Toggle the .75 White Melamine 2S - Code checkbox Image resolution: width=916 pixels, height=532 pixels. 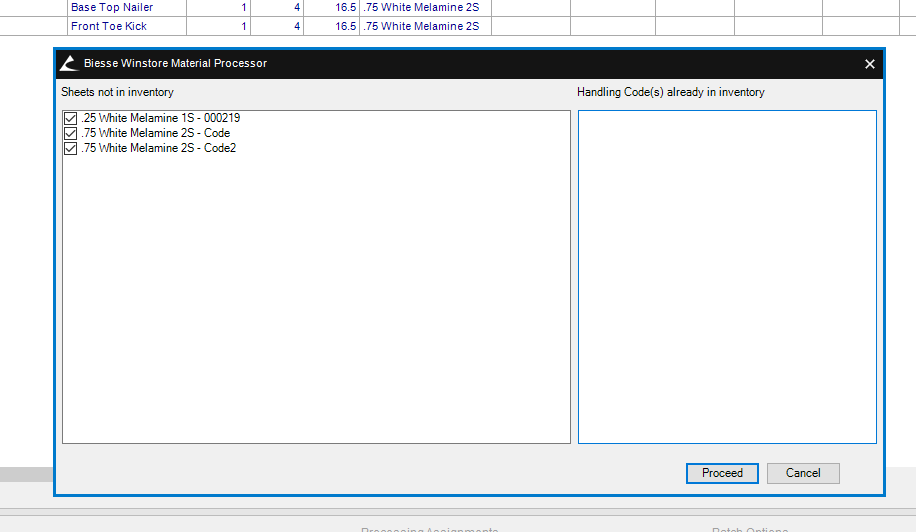(70, 133)
